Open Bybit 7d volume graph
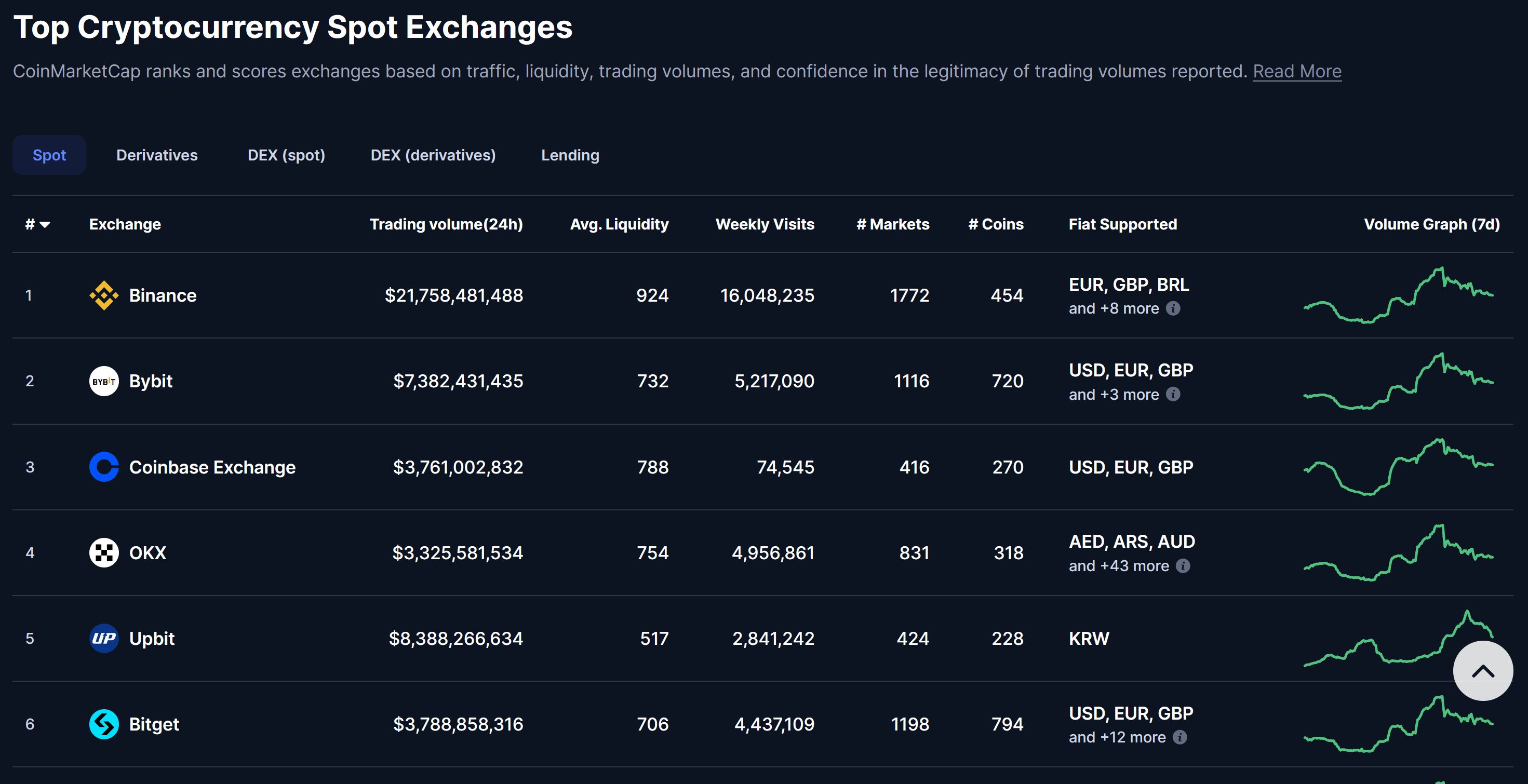The height and width of the screenshot is (784, 1528). click(x=1398, y=381)
